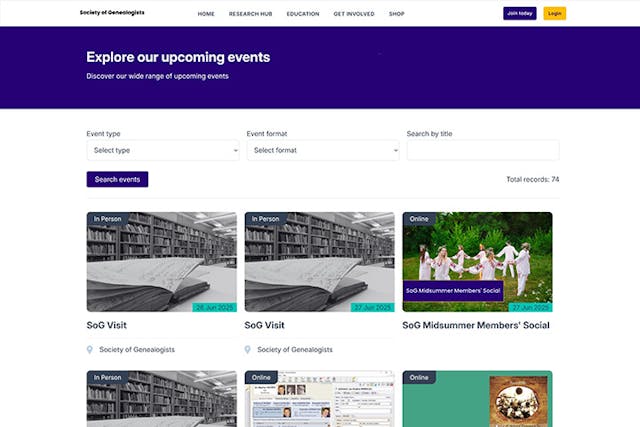This screenshot has width=640, height=427.
Task: Click the Join today button
Action: pos(520,13)
